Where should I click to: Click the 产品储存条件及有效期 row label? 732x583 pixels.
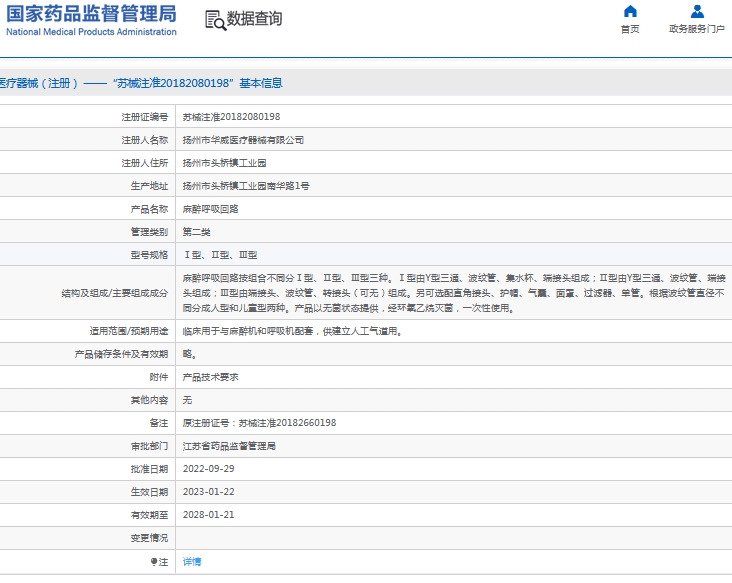point(121,354)
